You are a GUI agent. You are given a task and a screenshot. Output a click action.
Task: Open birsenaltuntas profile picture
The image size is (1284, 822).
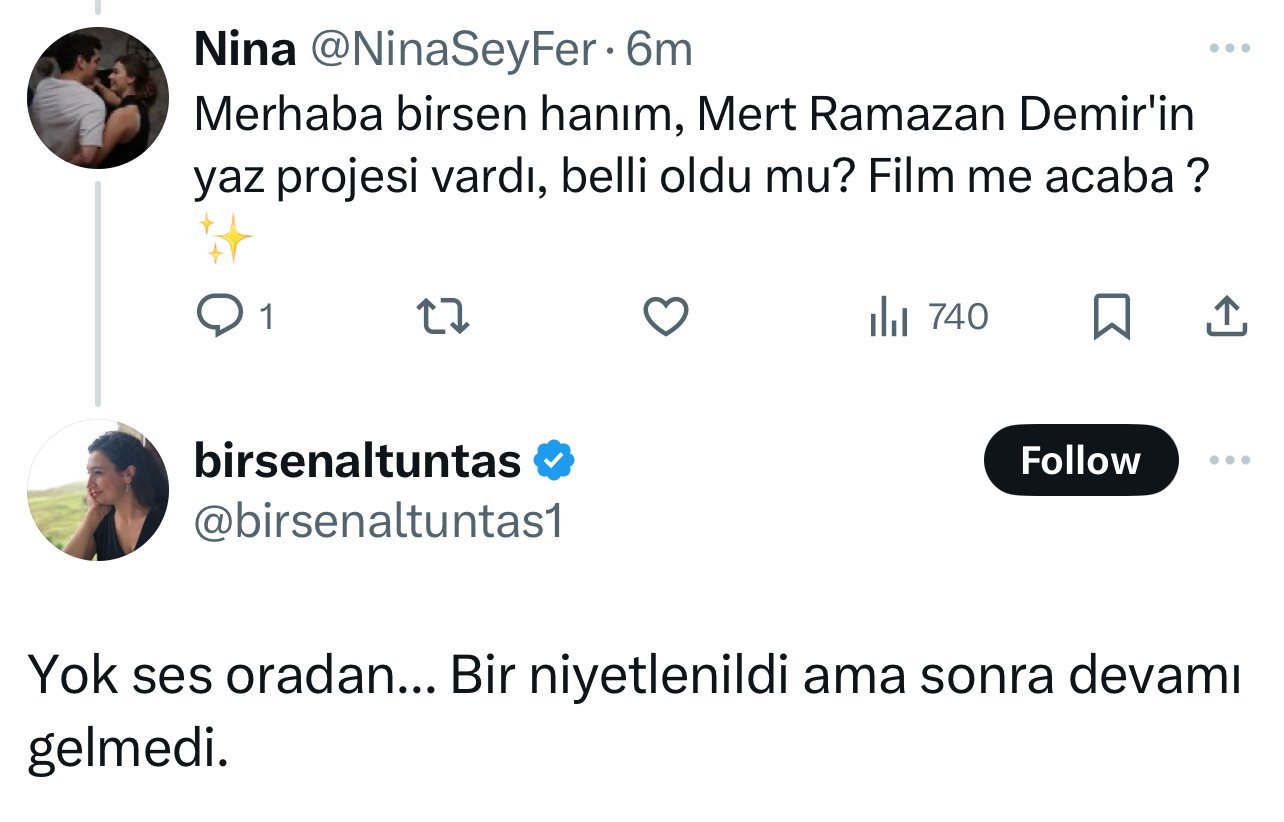click(98, 490)
